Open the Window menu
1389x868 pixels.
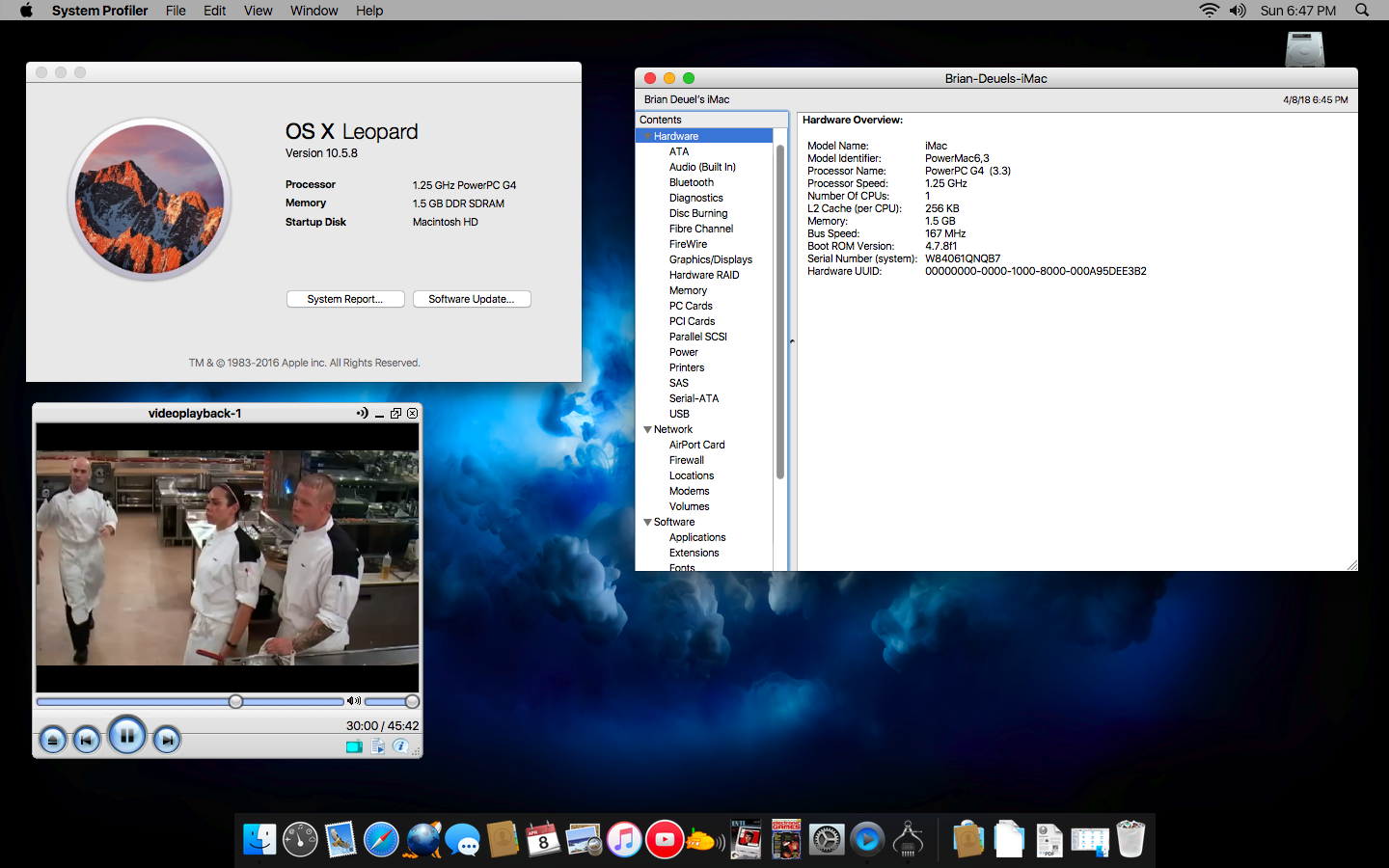[x=313, y=11]
